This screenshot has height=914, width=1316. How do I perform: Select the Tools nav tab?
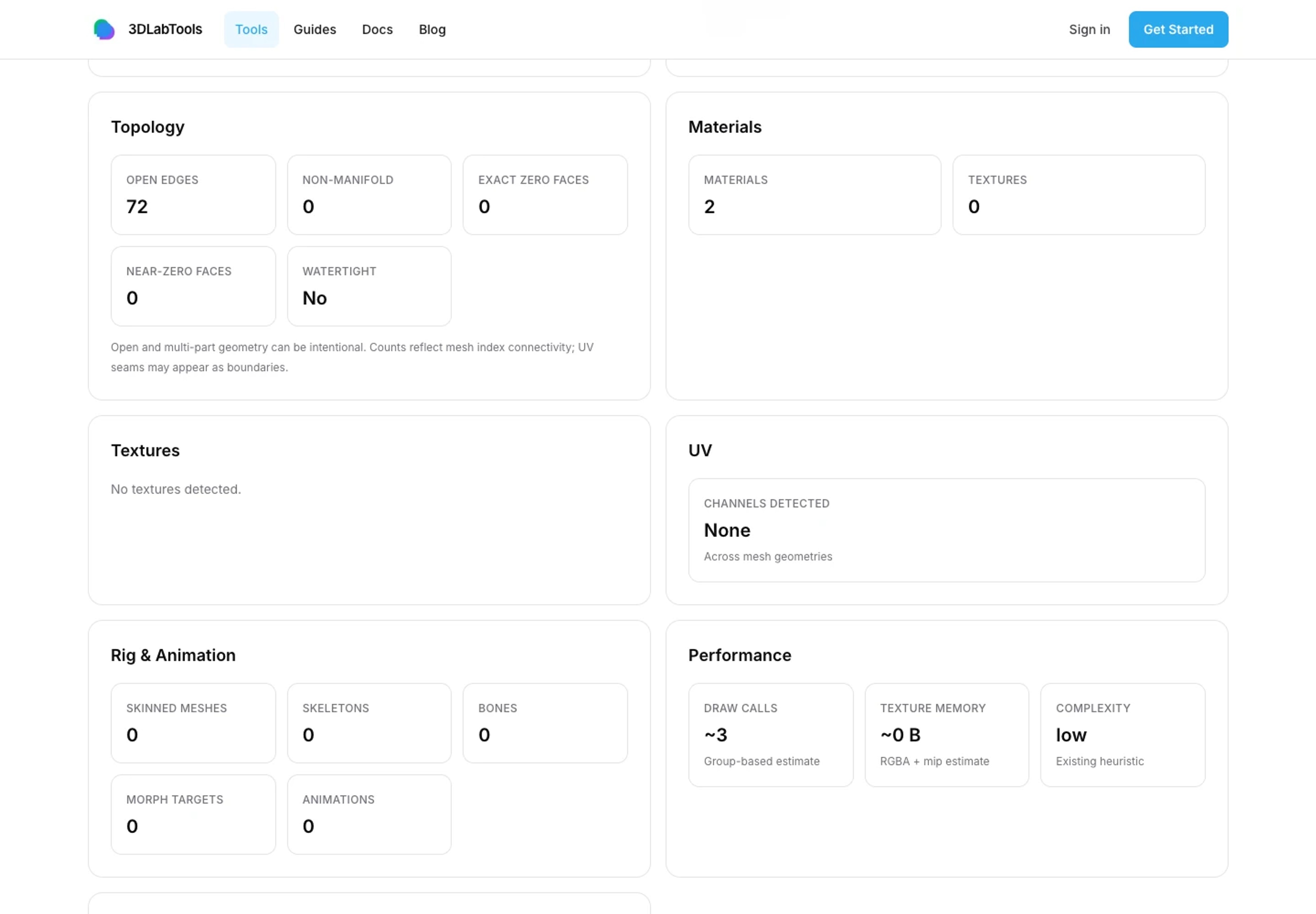pos(251,29)
